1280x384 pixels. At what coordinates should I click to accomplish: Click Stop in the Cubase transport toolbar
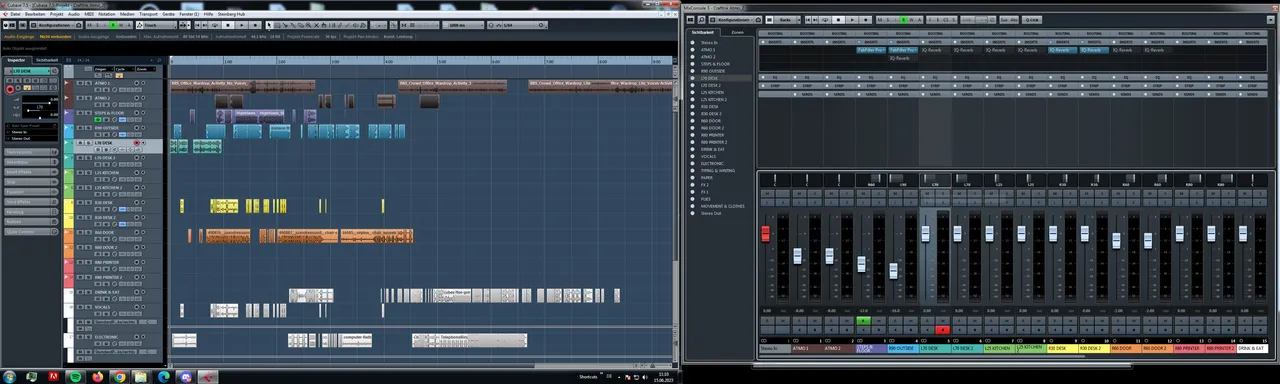tap(228, 25)
